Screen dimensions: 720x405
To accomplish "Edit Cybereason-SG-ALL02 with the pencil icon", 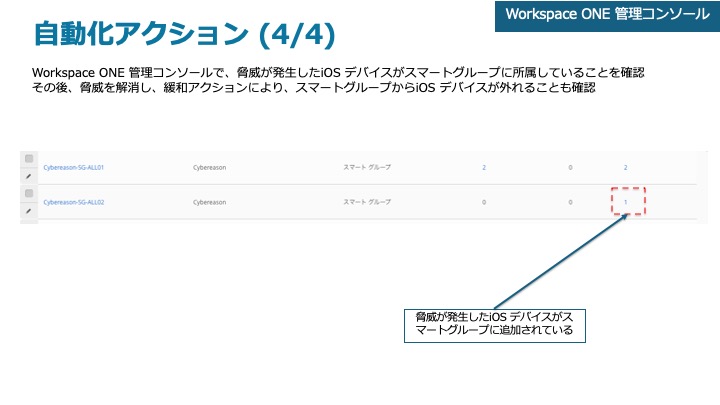I will [28, 211].
